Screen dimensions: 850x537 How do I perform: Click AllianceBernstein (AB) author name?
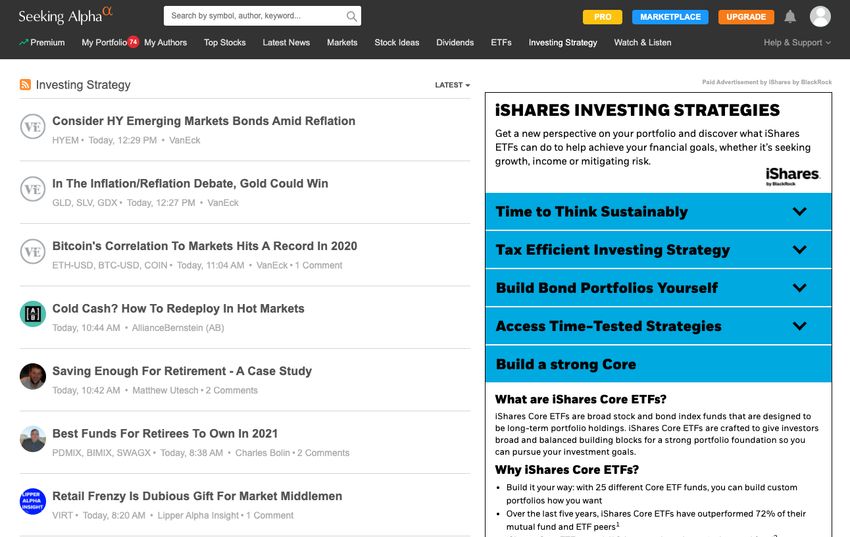(x=178, y=328)
